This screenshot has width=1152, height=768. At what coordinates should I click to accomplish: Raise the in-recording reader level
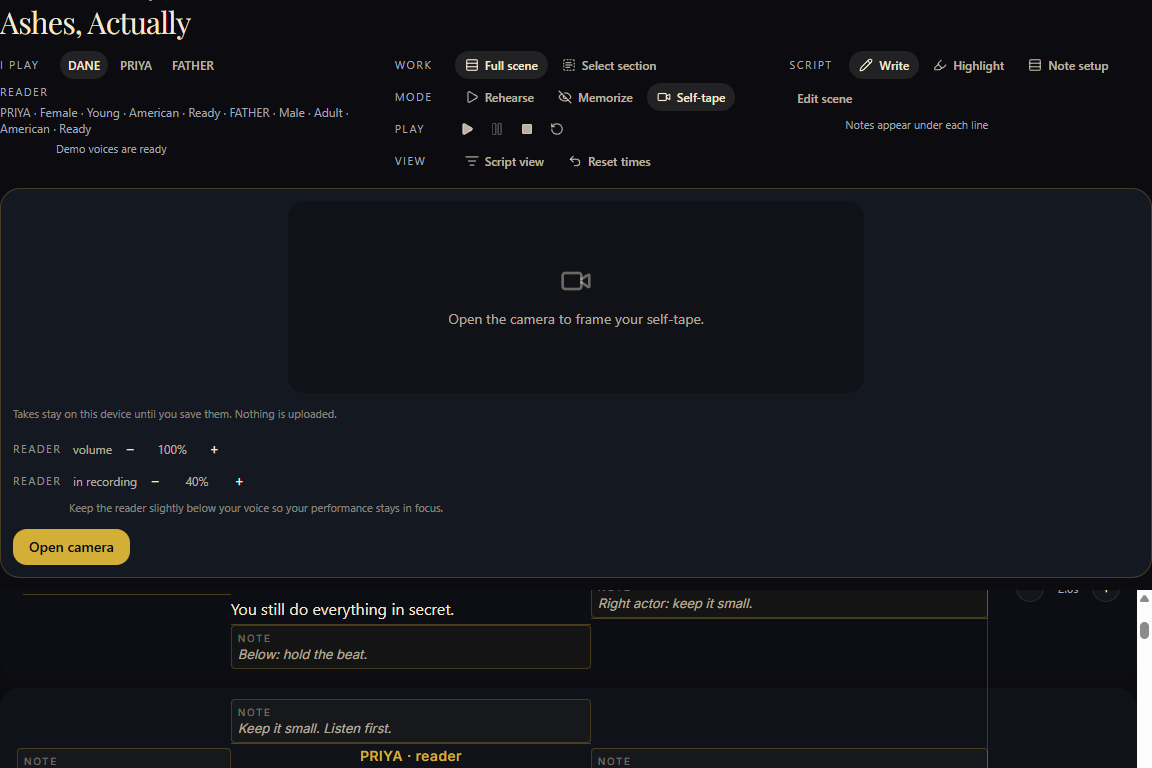tap(240, 482)
